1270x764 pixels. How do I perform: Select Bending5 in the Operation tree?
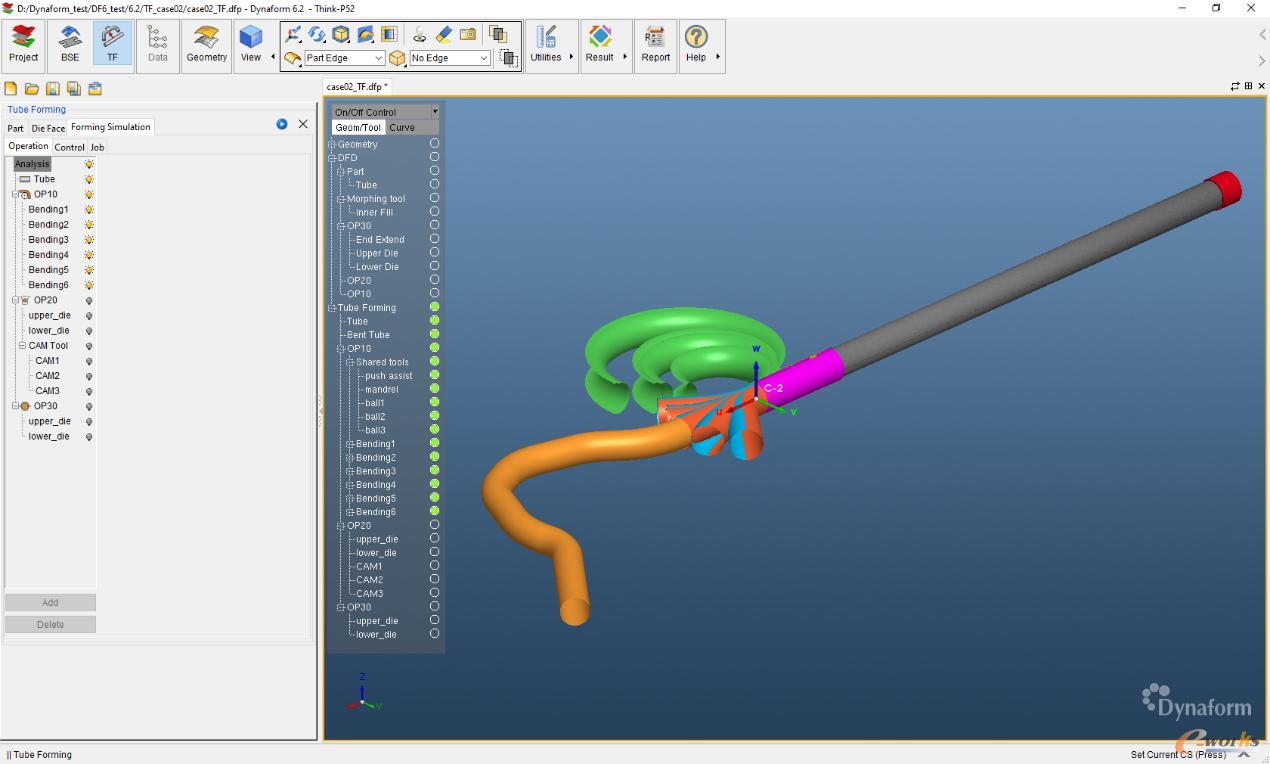pos(48,270)
